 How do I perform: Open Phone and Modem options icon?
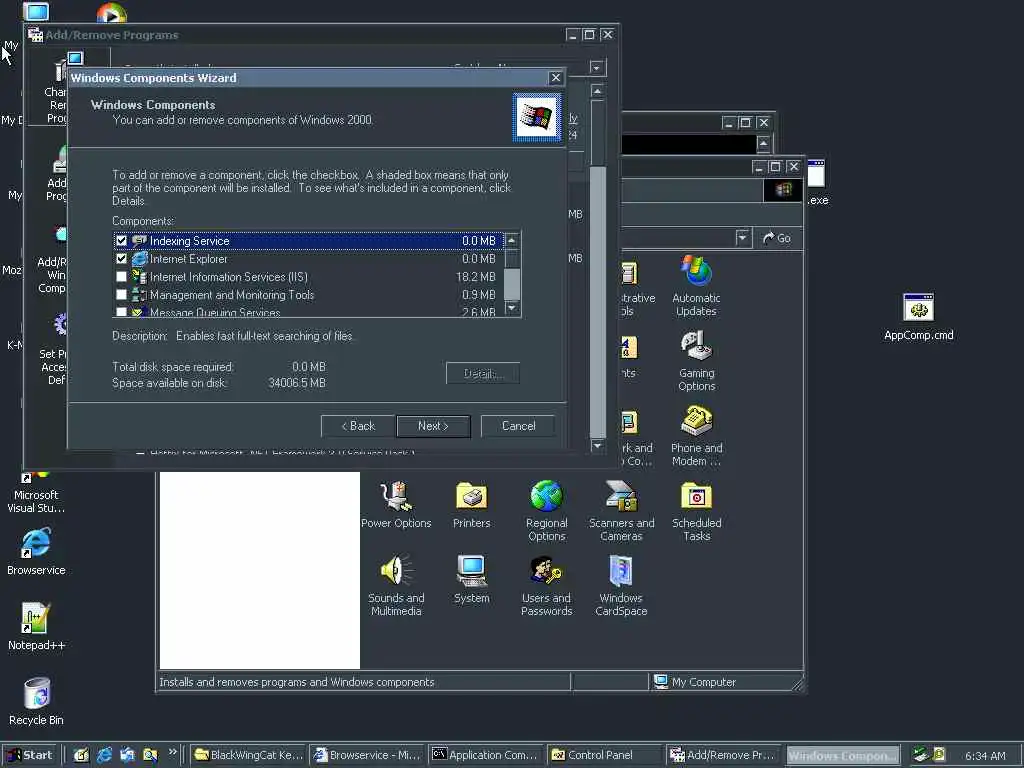[x=696, y=436]
